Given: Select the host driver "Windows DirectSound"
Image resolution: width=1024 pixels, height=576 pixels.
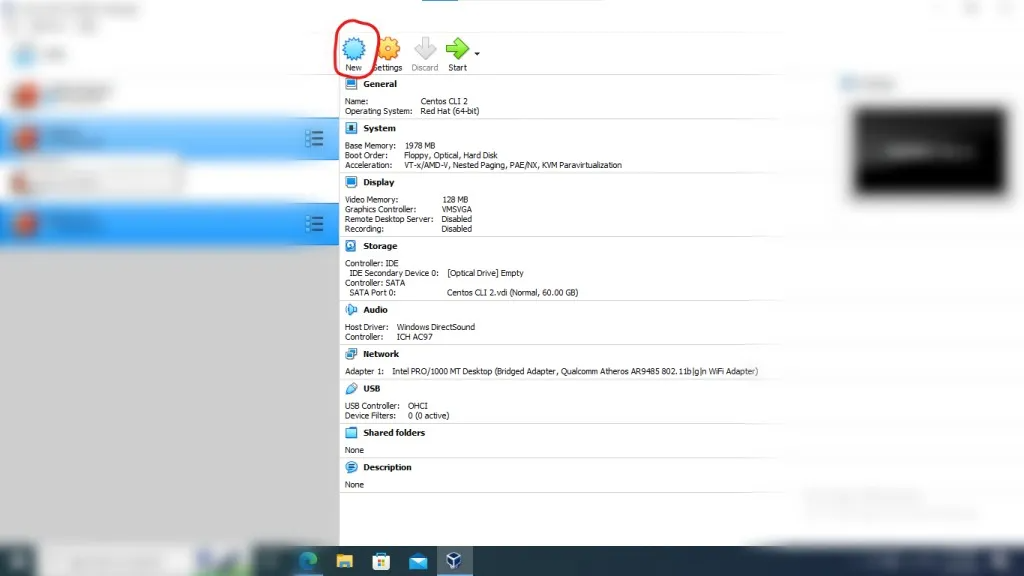Looking at the screenshot, I should (x=436, y=327).
